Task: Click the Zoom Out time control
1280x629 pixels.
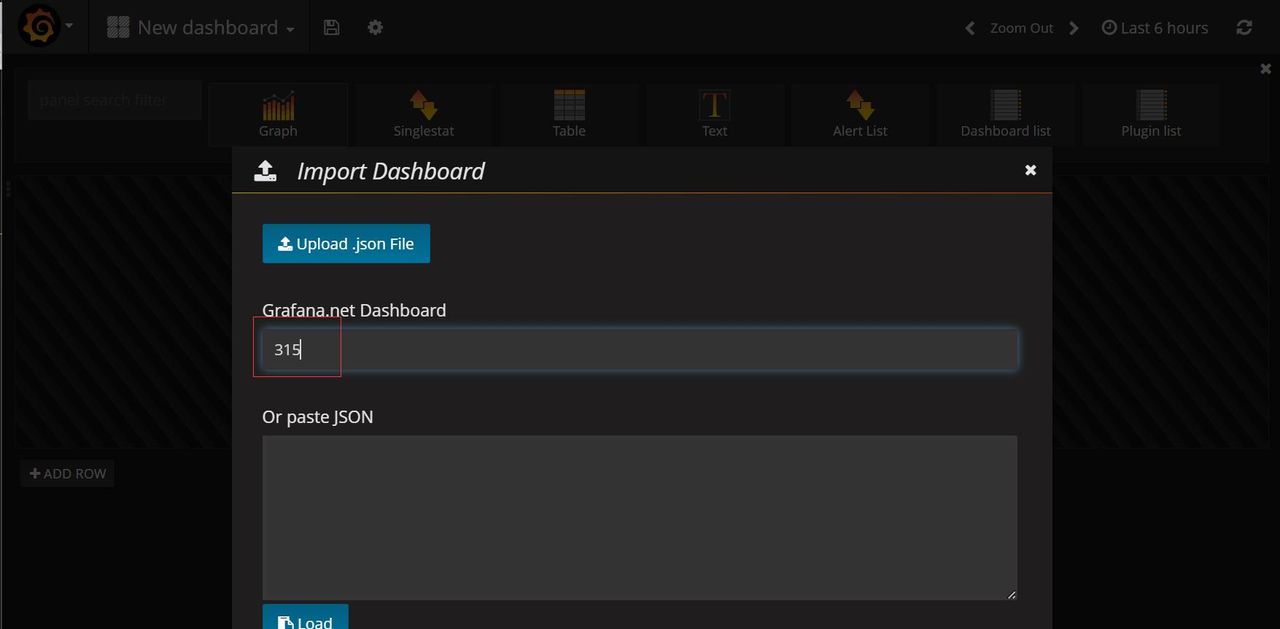Action: tap(1021, 28)
